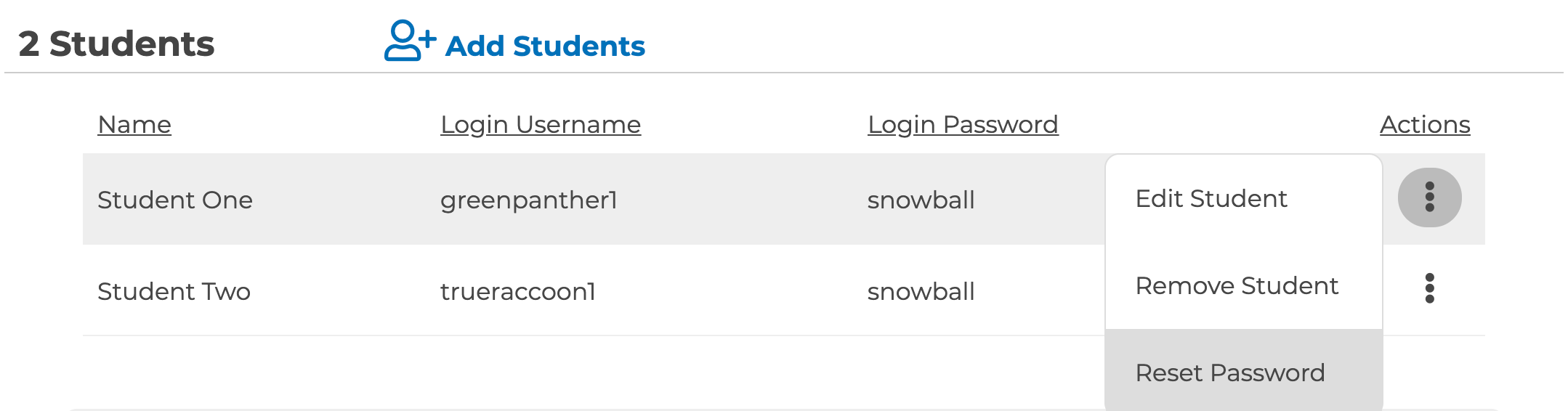Viewport: 1568px width, 411px height.
Task: Click the Actions column header
Action: [1424, 125]
